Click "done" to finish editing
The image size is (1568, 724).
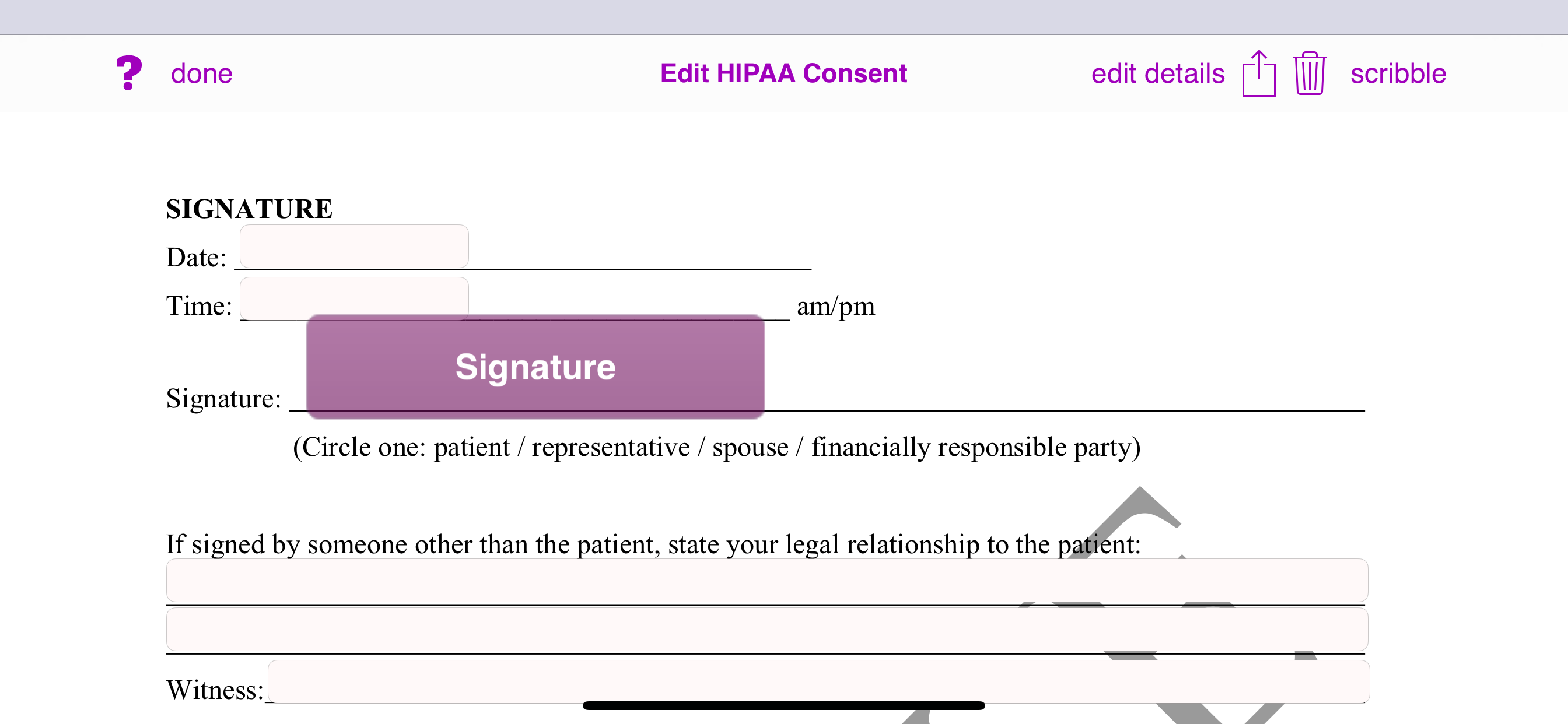pyautogui.click(x=201, y=73)
